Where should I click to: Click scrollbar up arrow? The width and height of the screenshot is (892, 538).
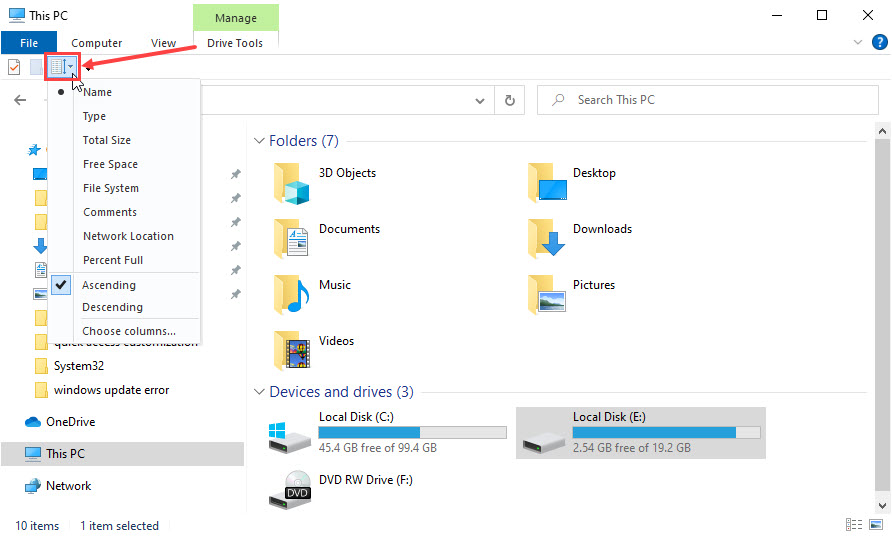click(x=882, y=131)
